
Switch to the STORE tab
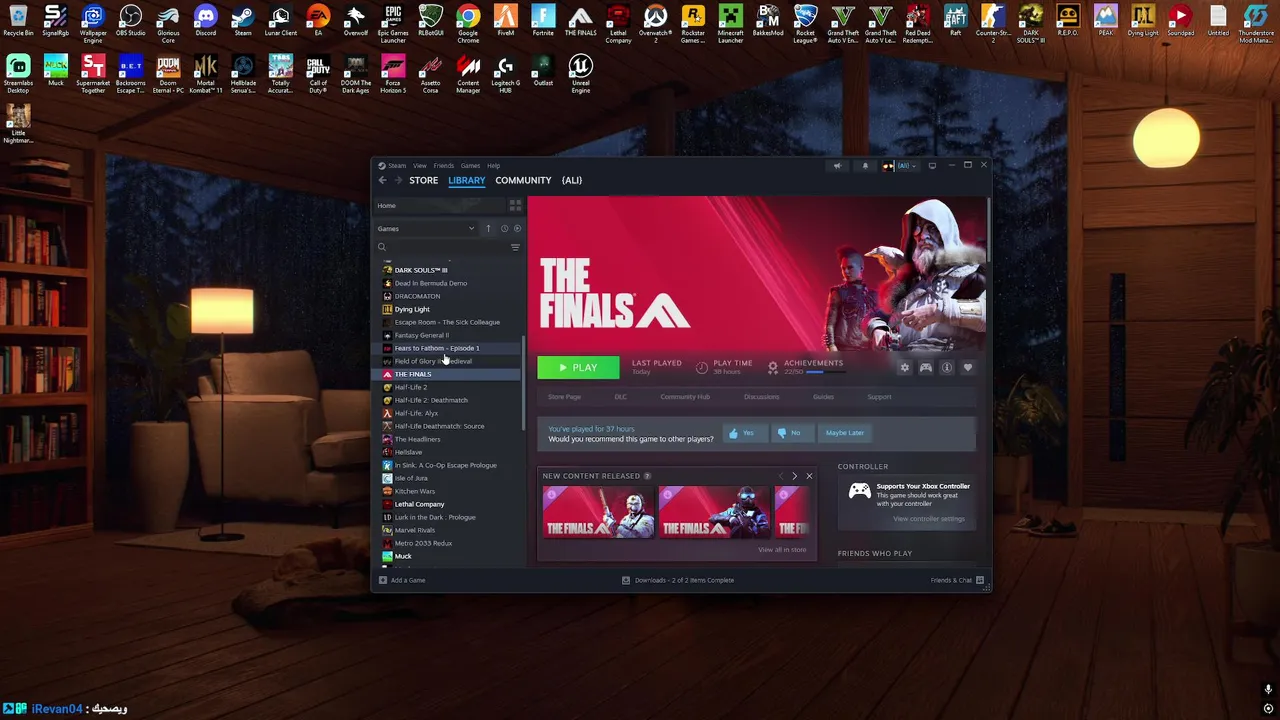[x=423, y=180]
